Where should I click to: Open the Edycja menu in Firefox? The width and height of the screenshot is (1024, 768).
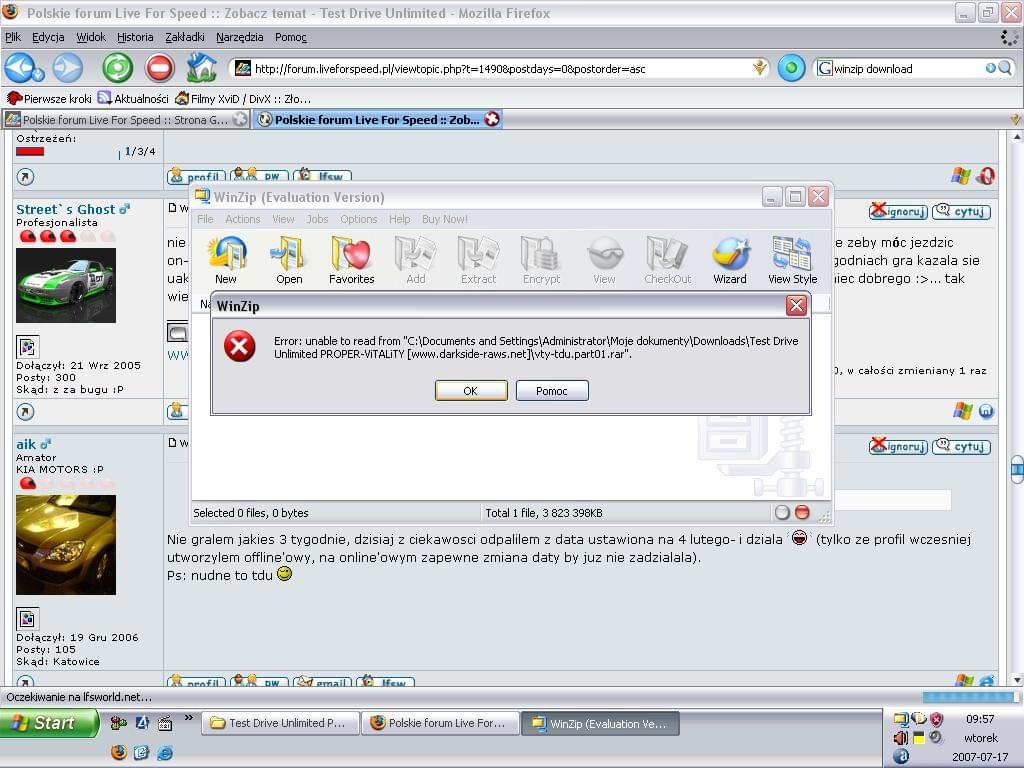coord(48,37)
